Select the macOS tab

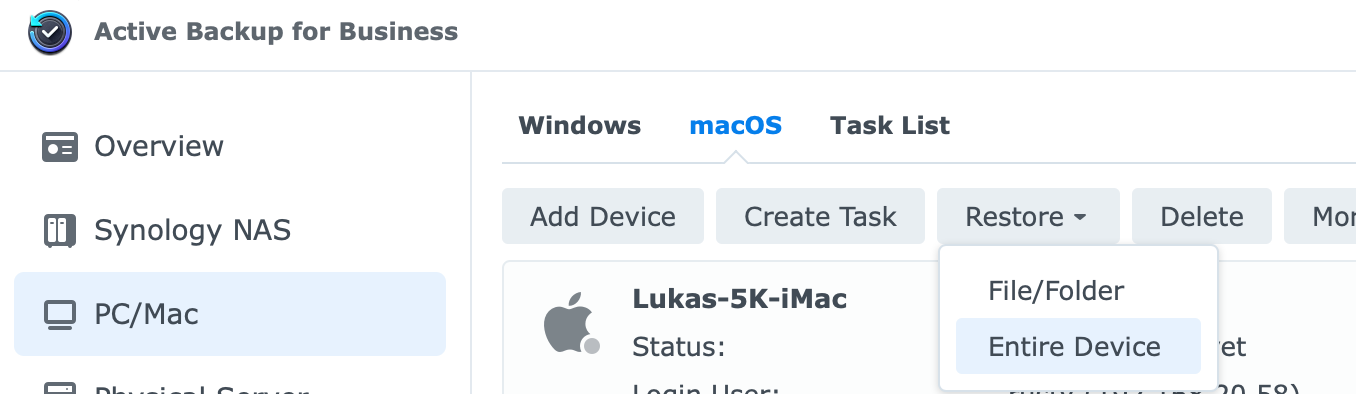point(736,126)
